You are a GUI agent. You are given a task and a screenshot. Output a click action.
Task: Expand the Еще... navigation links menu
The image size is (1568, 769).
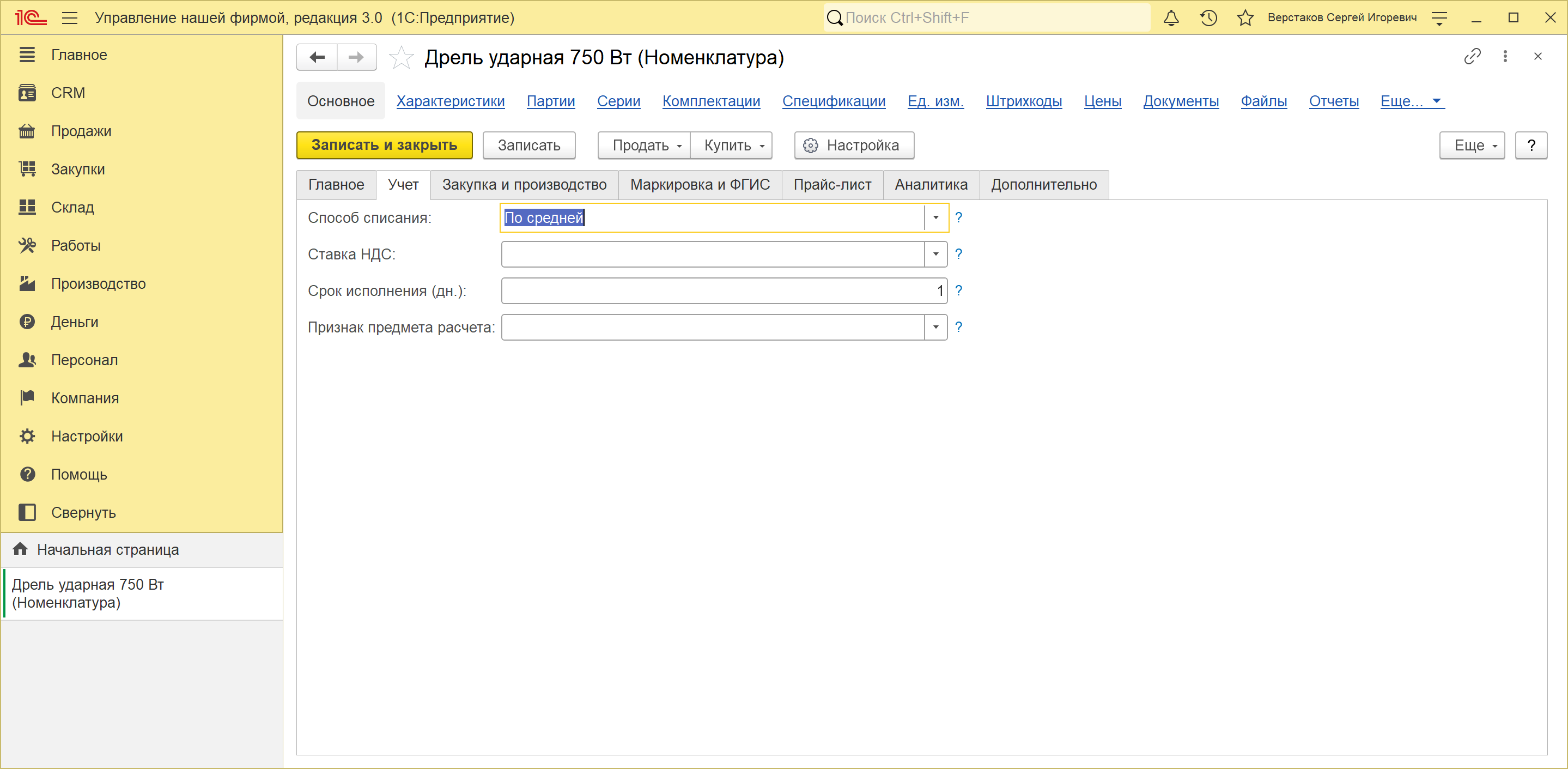click(1412, 101)
